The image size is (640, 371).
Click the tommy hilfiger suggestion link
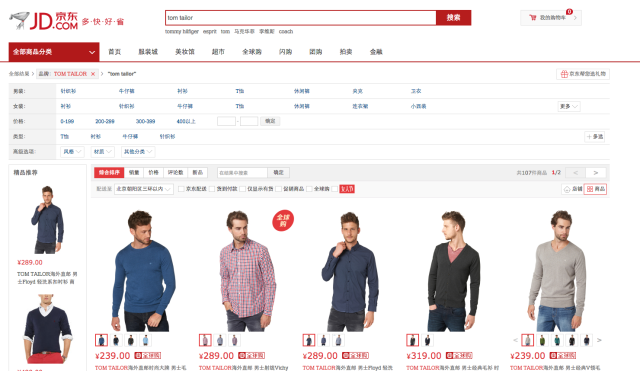pos(182,31)
